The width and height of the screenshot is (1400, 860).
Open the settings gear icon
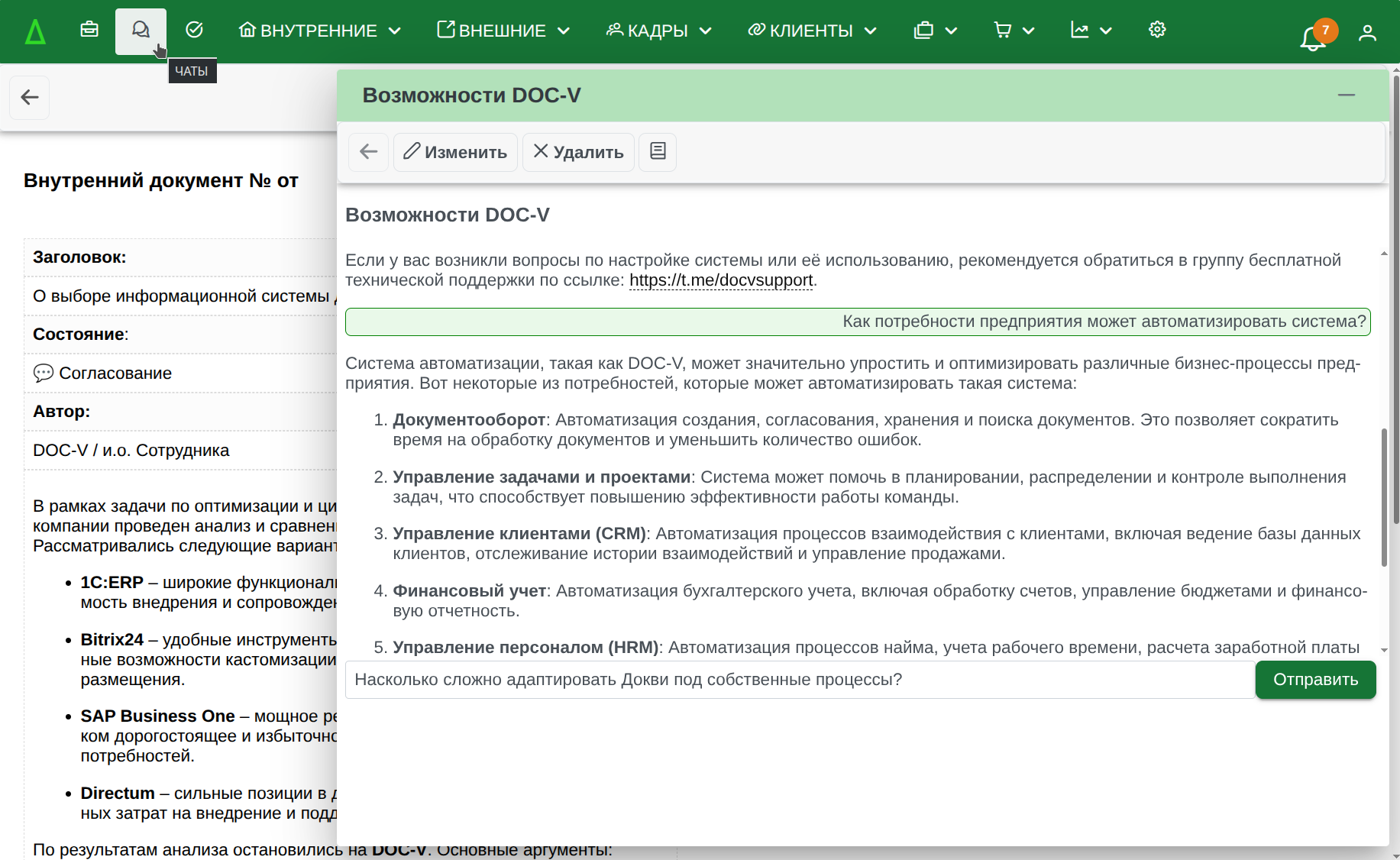pyautogui.click(x=1157, y=30)
